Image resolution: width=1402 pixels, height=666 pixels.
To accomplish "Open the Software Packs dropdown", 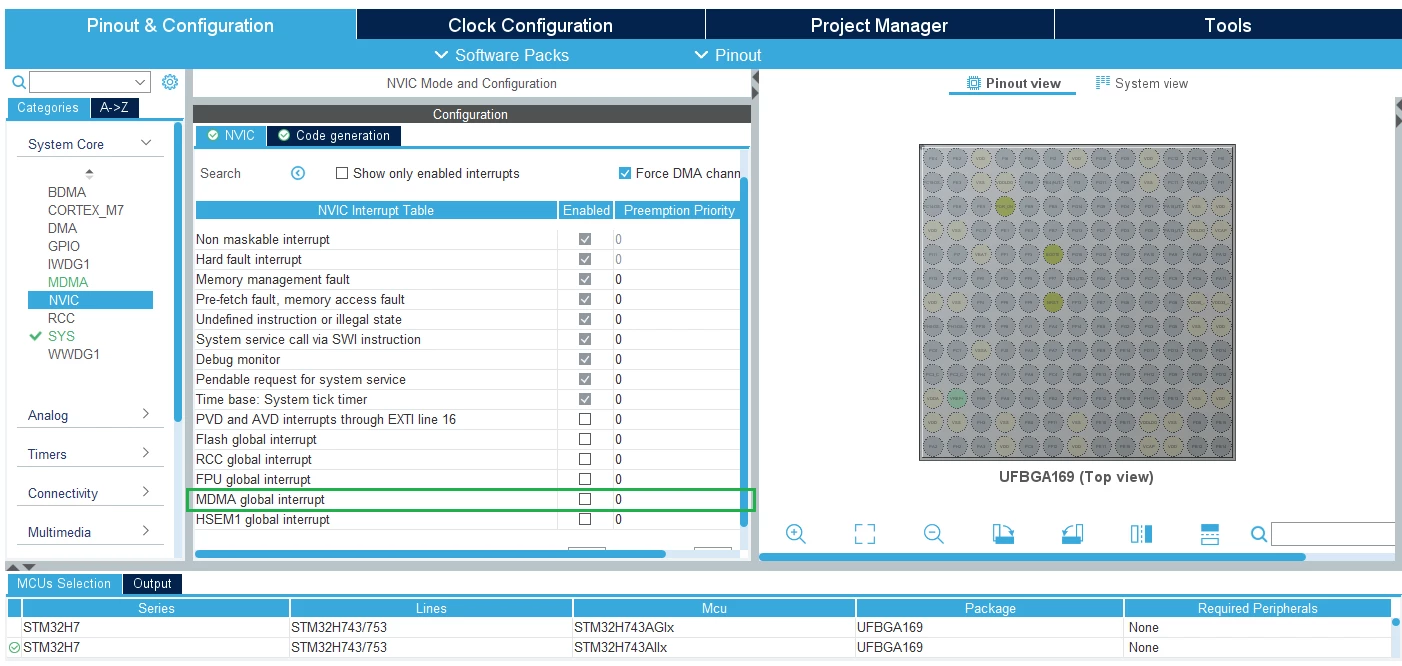I will click(502, 55).
